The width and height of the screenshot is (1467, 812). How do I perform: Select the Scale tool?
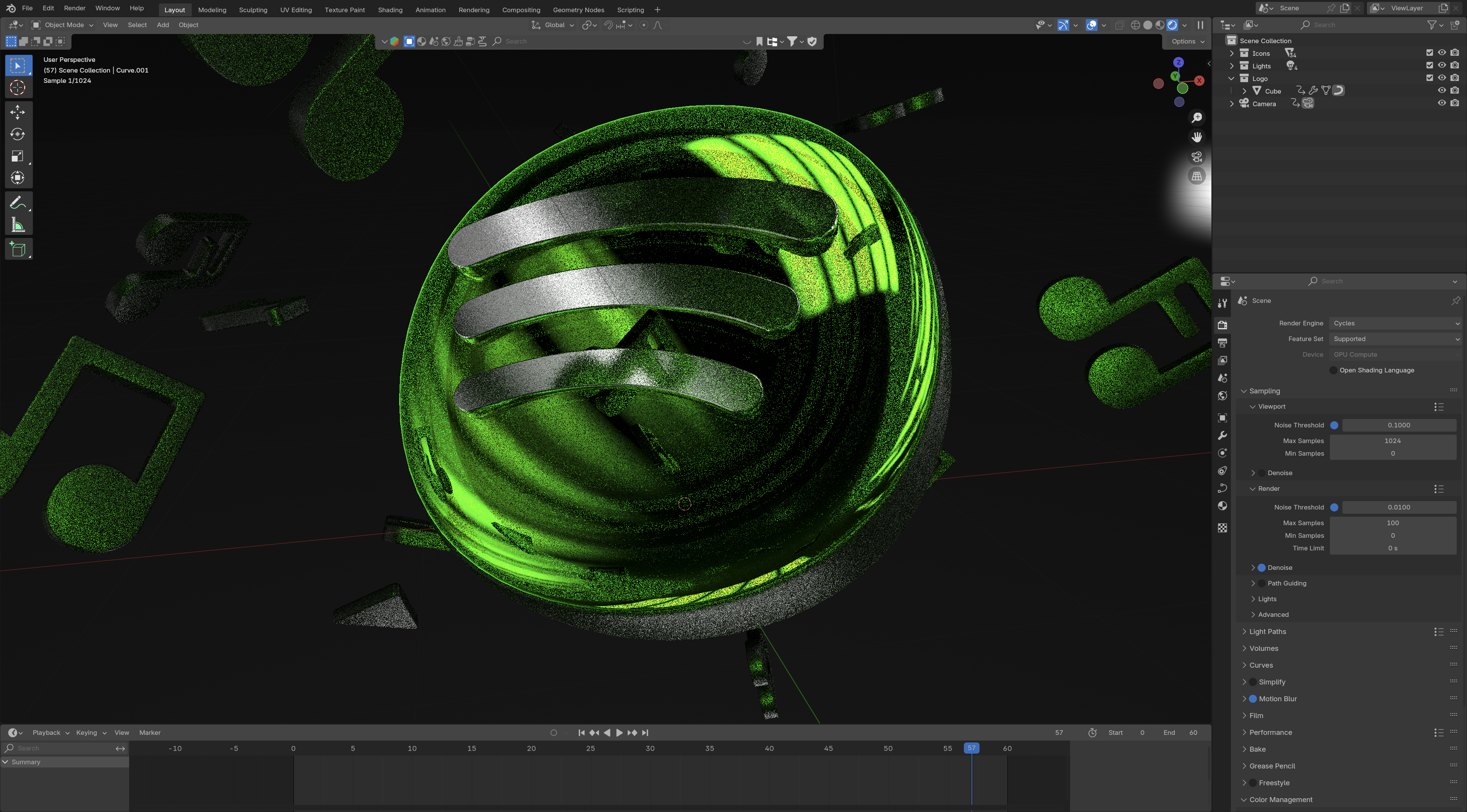click(x=18, y=157)
